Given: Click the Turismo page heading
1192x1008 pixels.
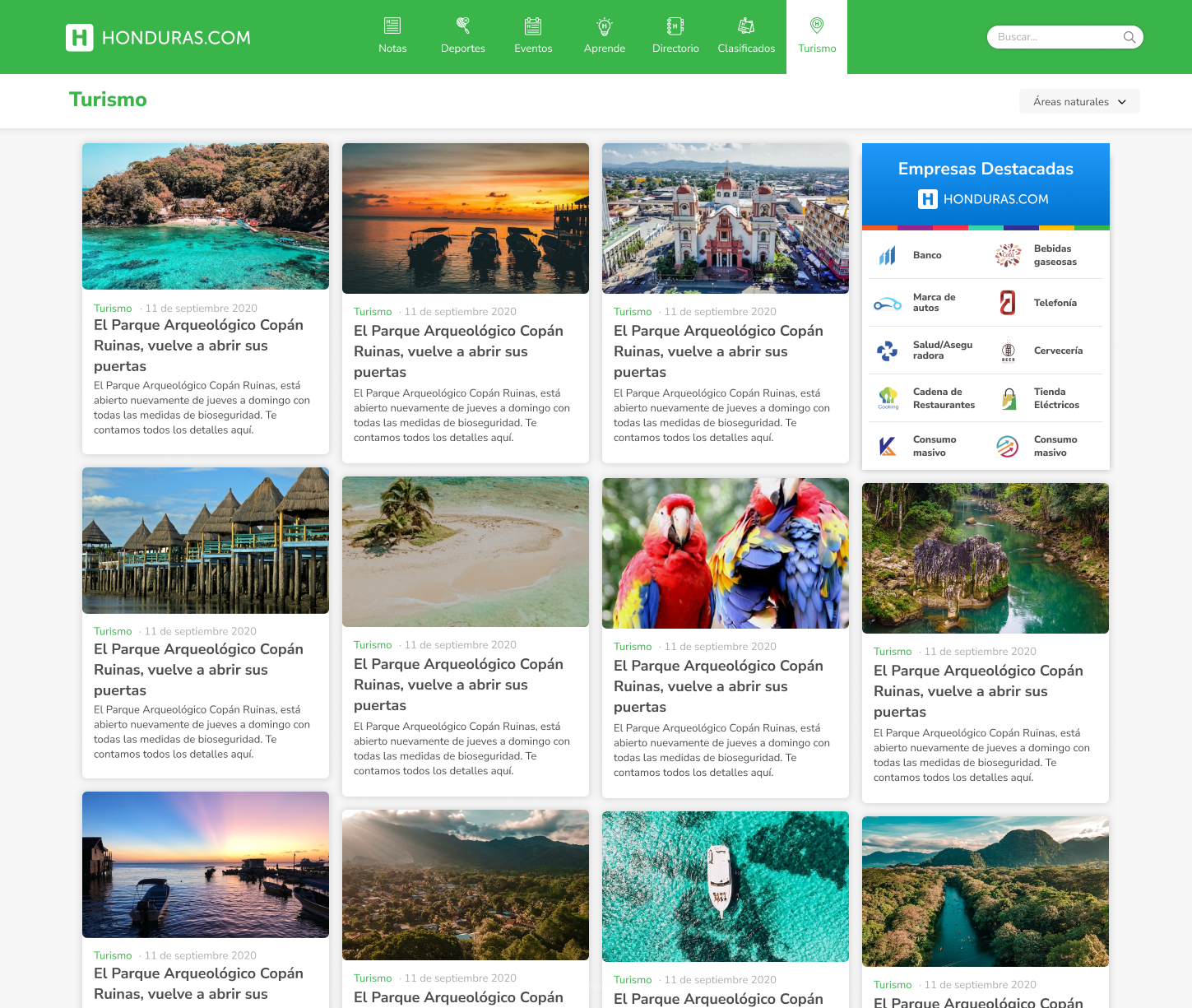Looking at the screenshot, I should click(108, 100).
